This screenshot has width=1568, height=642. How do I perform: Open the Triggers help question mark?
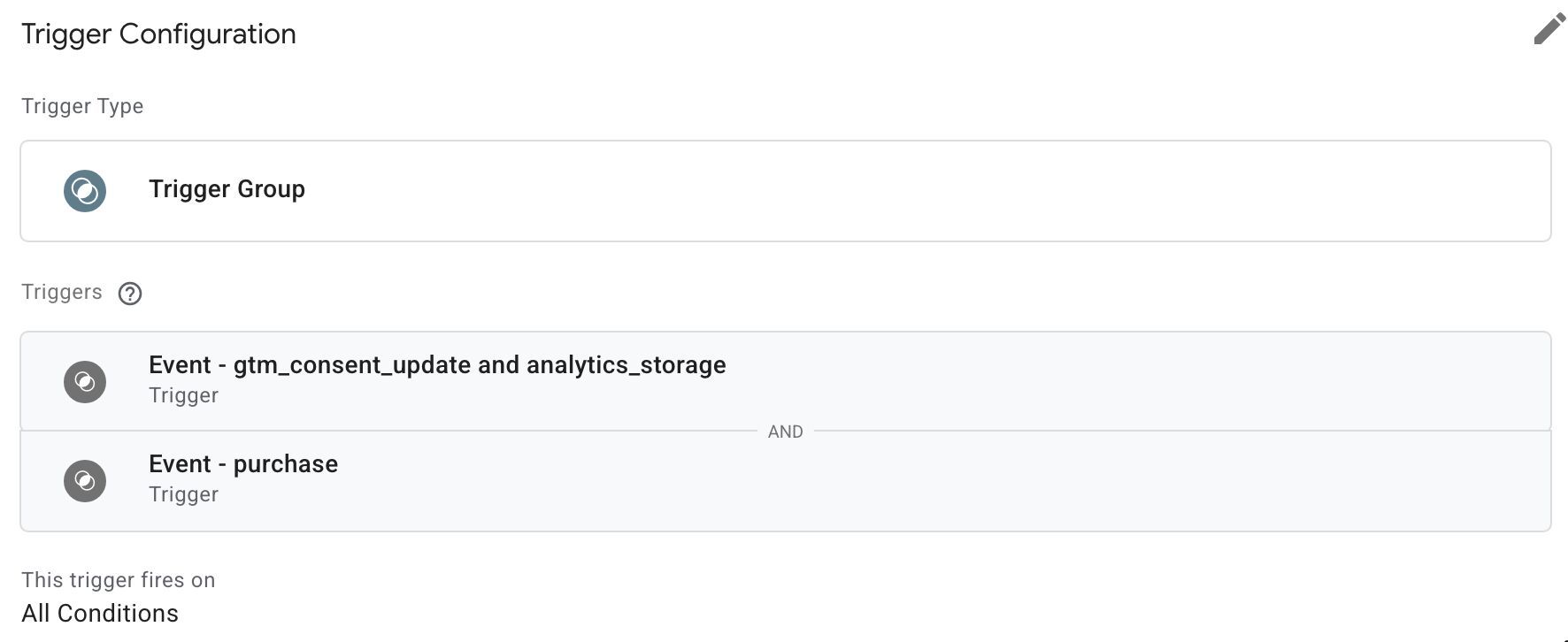(130, 294)
